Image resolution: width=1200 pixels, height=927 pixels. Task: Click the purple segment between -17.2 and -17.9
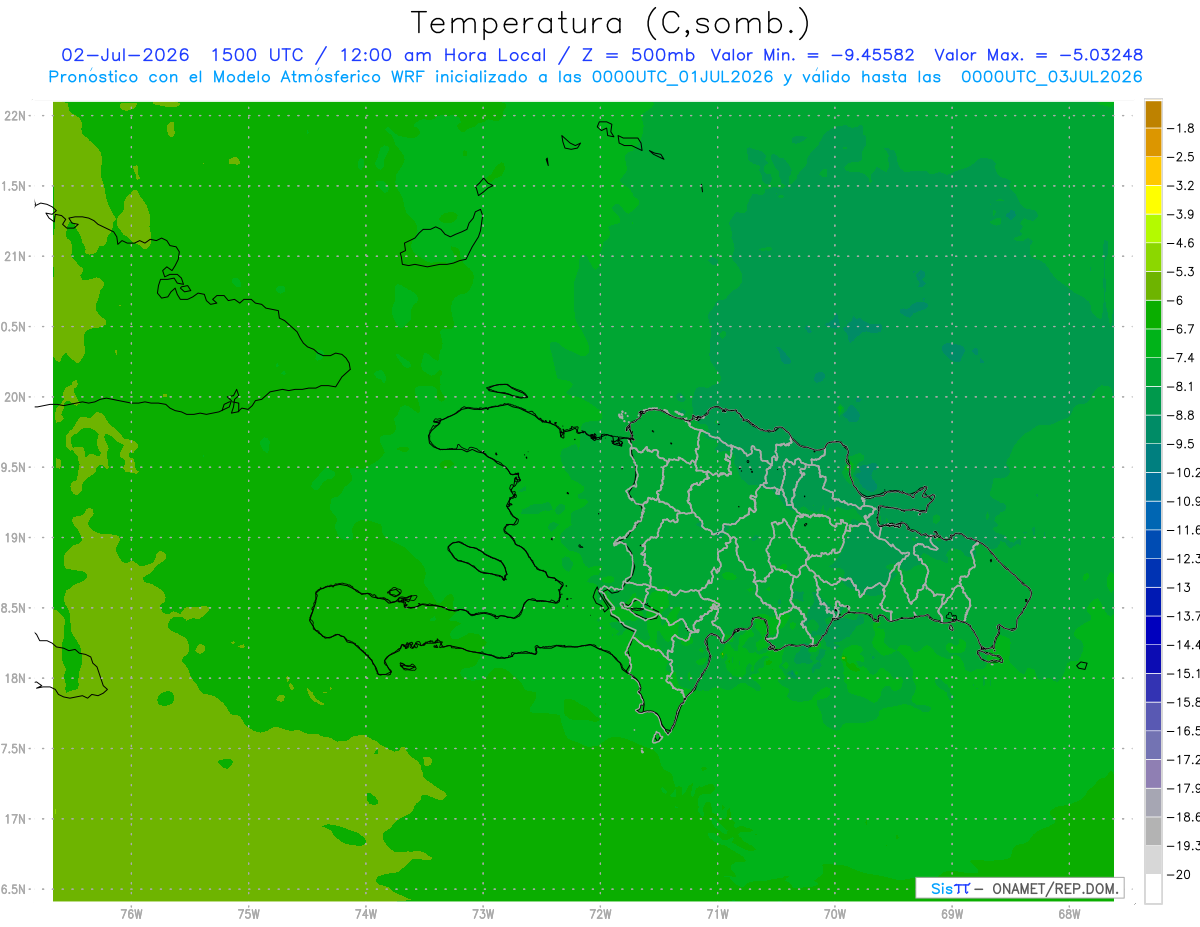1153,774
